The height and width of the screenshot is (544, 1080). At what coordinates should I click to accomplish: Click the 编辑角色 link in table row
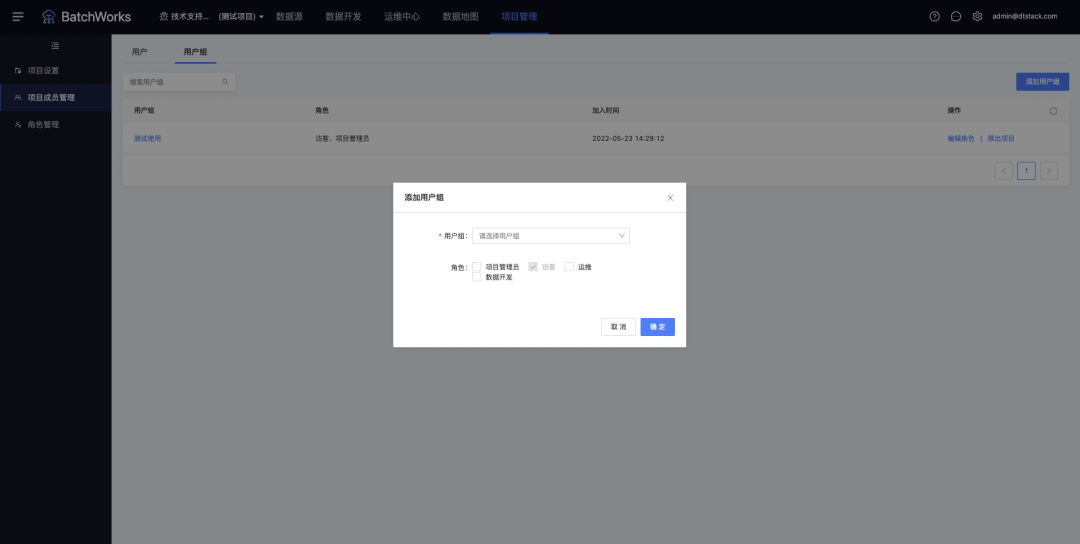(x=960, y=139)
